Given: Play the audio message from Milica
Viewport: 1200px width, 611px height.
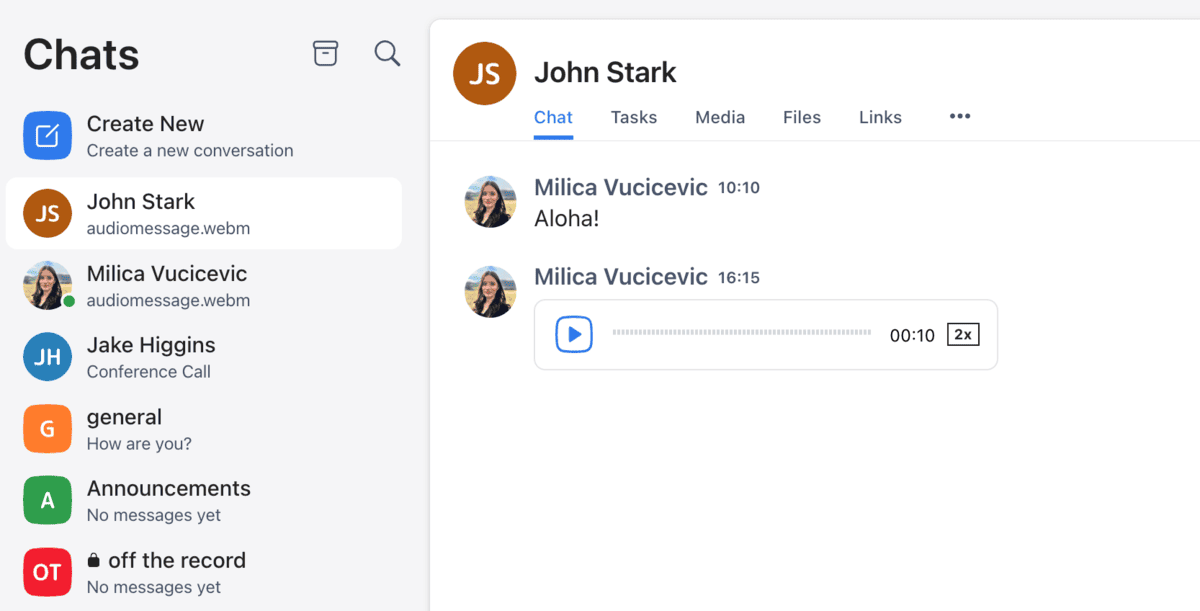Looking at the screenshot, I should pos(573,334).
